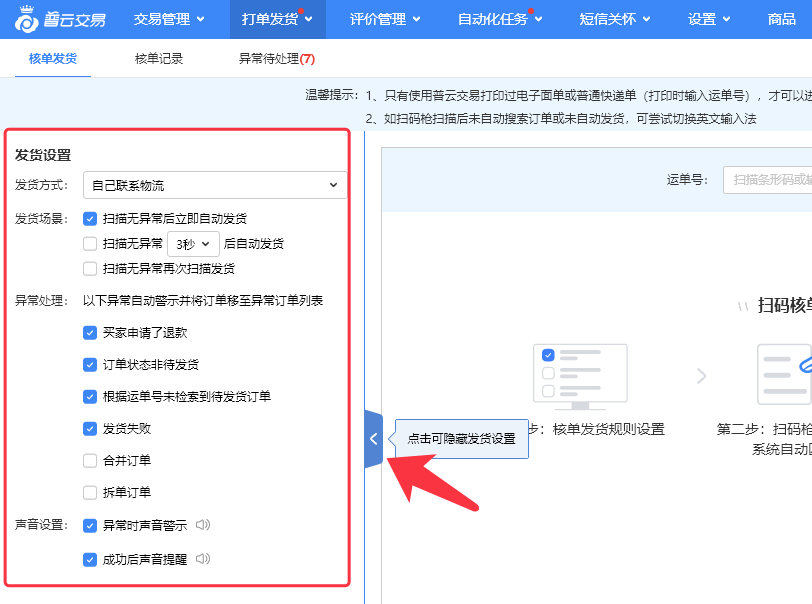Enable 扫描无异常后立即自动发货 checkbox
This screenshot has width=812, height=604.
coord(90,219)
